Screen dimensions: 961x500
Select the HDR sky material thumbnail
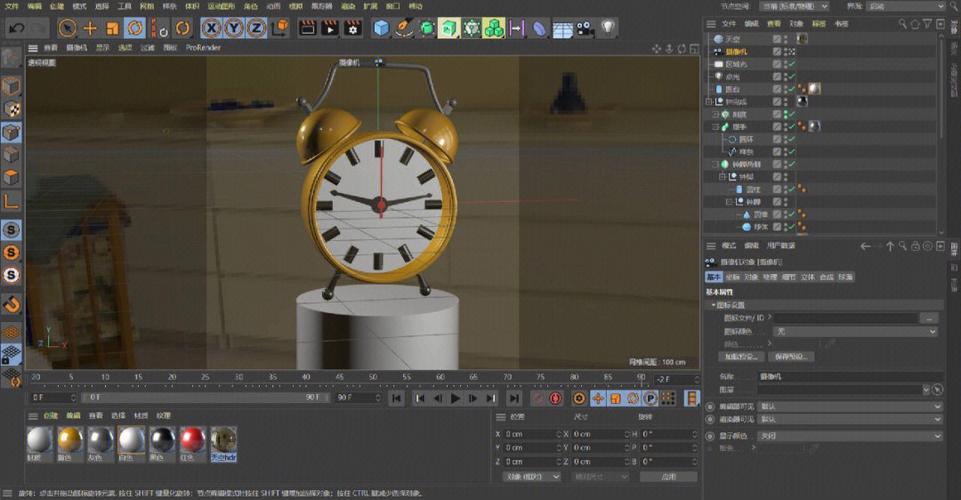pos(224,441)
